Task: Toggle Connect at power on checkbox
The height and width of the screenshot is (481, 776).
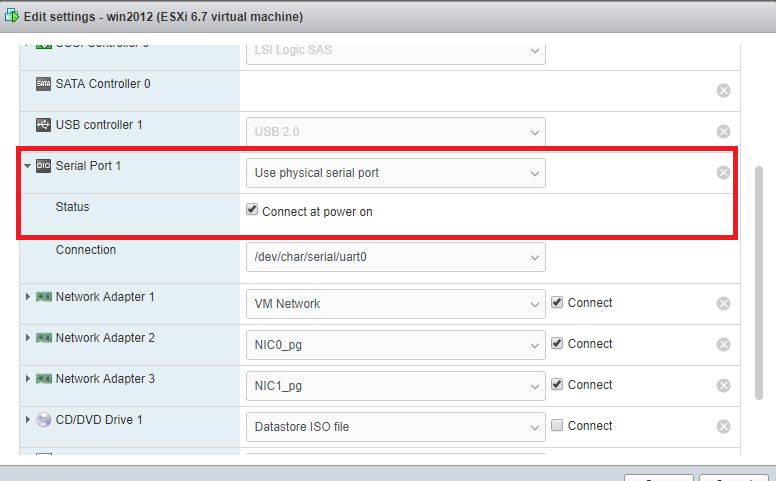Action: pos(252,209)
